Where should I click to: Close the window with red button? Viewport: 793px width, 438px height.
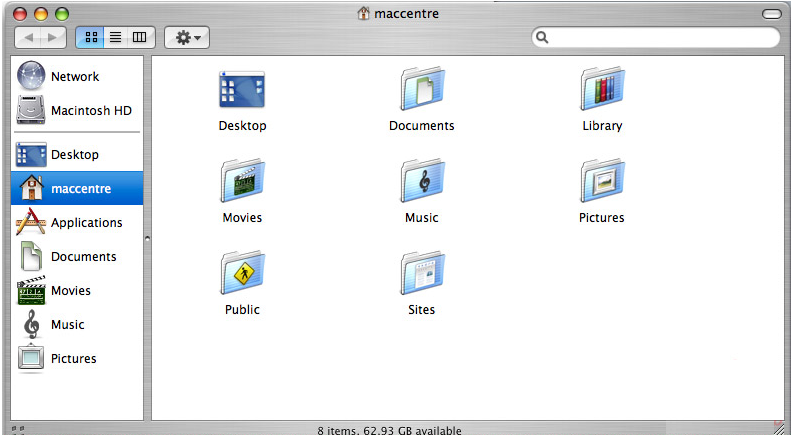[x=19, y=14]
